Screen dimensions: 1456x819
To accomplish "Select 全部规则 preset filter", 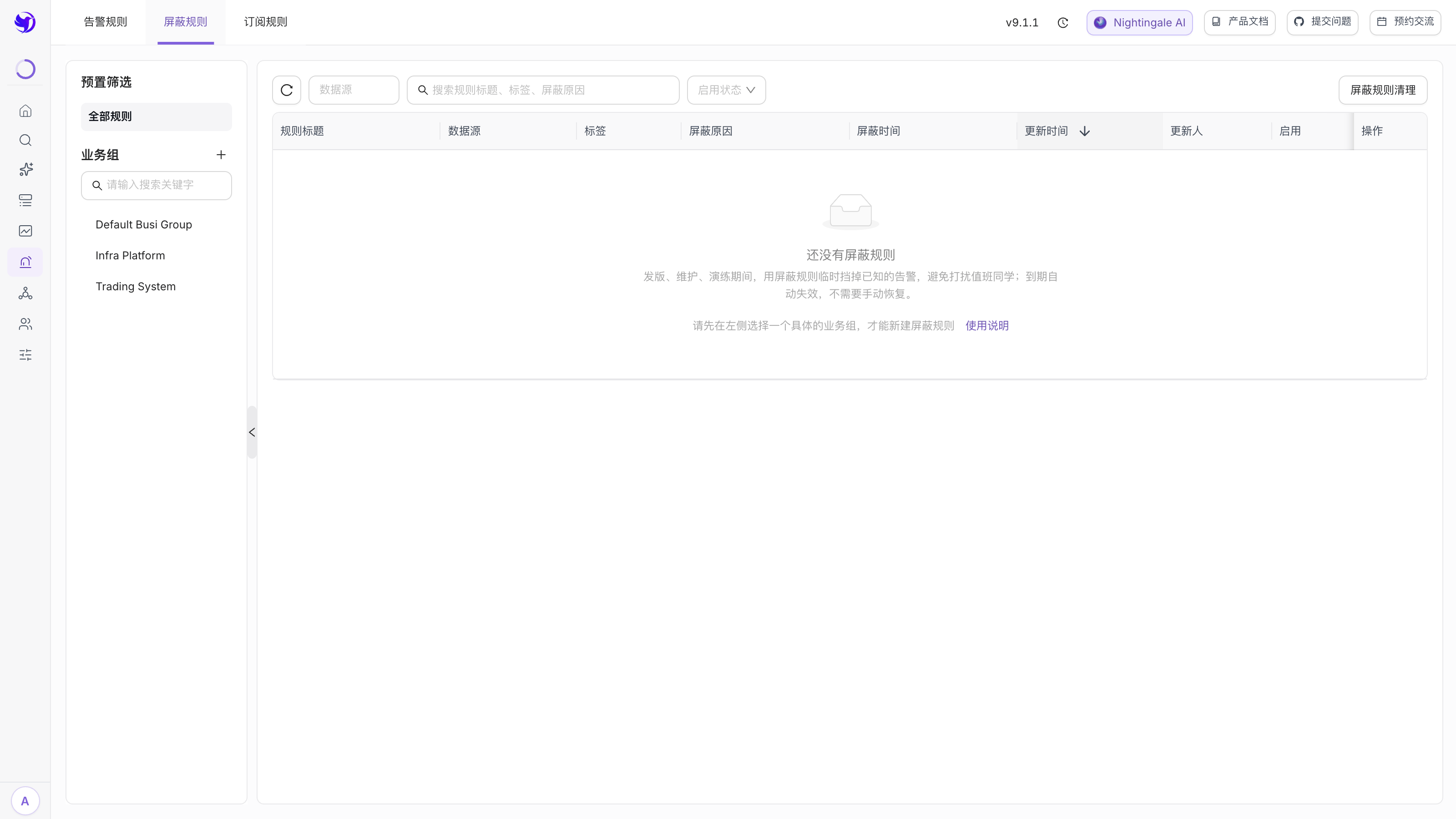I will (157, 116).
